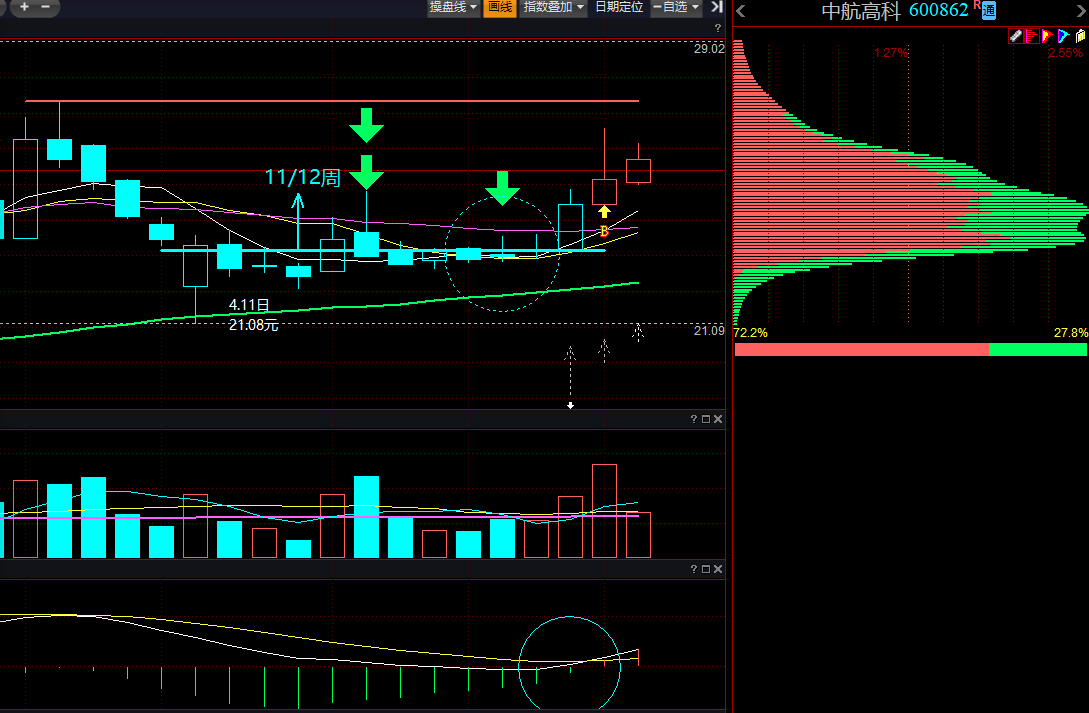This screenshot has height=713, width=1089.
Task: Go to previous stock with left chevron
Action: [x=740, y=11]
